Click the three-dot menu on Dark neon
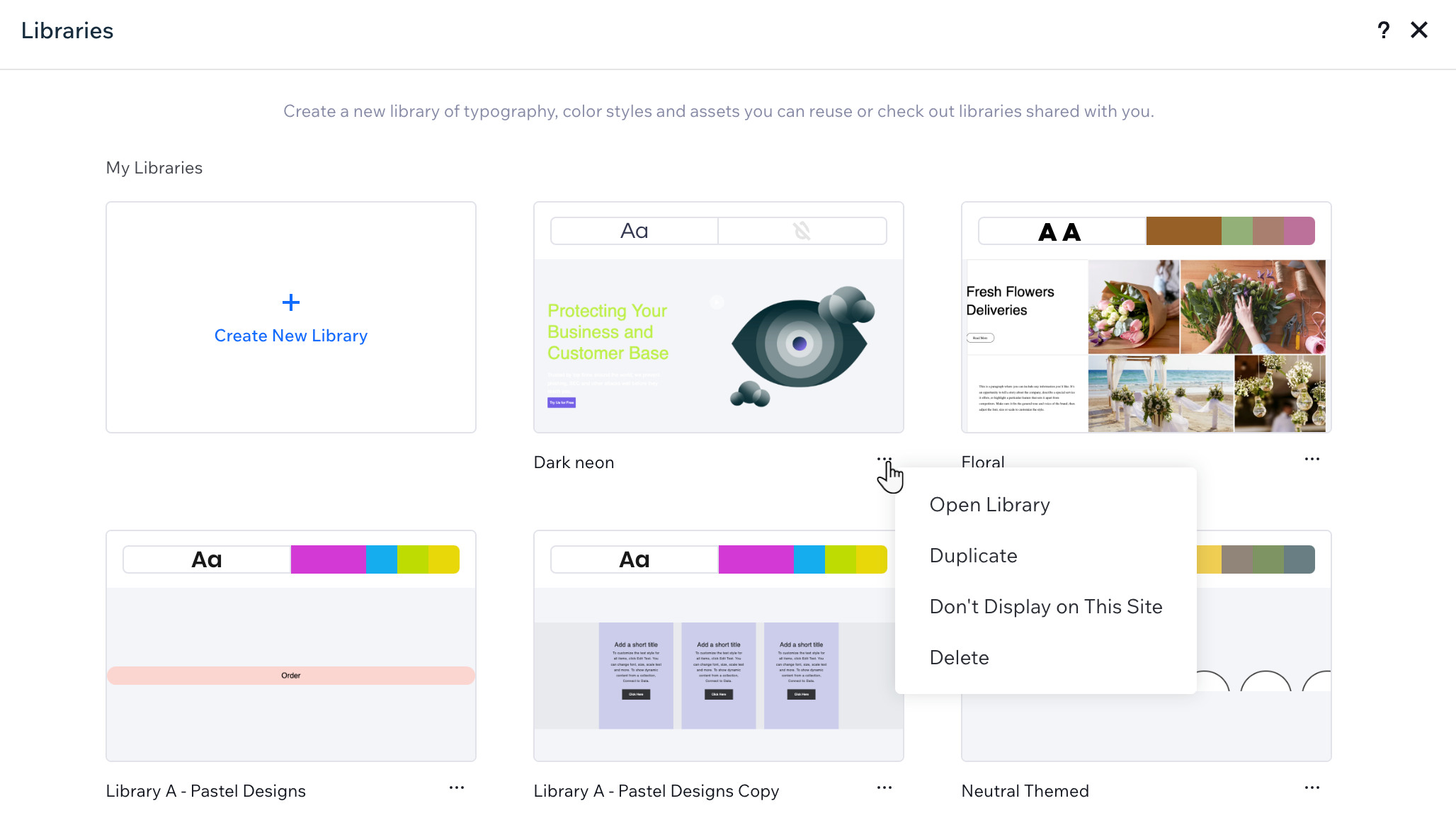The image size is (1456, 830). [x=885, y=461]
